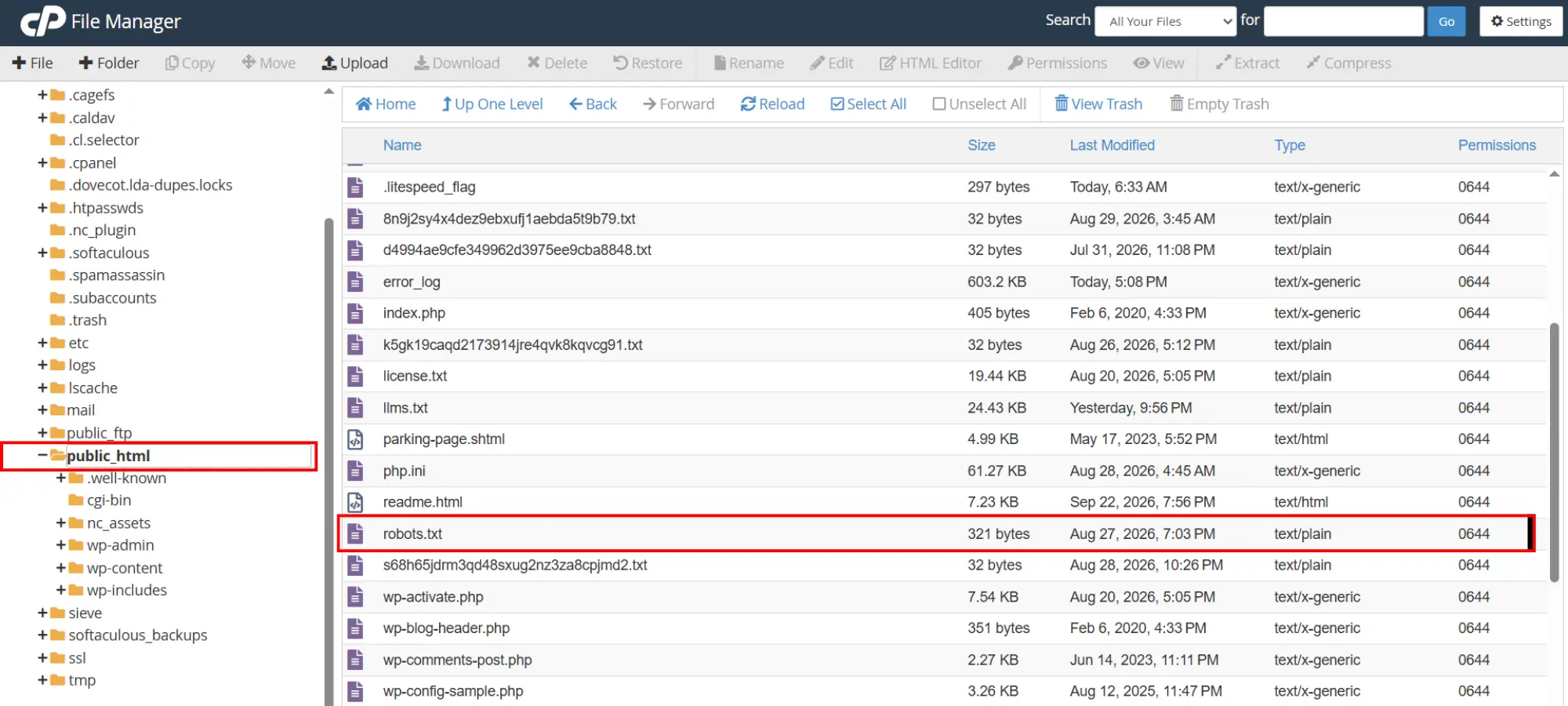Click Up One Level link

[492, 104]
